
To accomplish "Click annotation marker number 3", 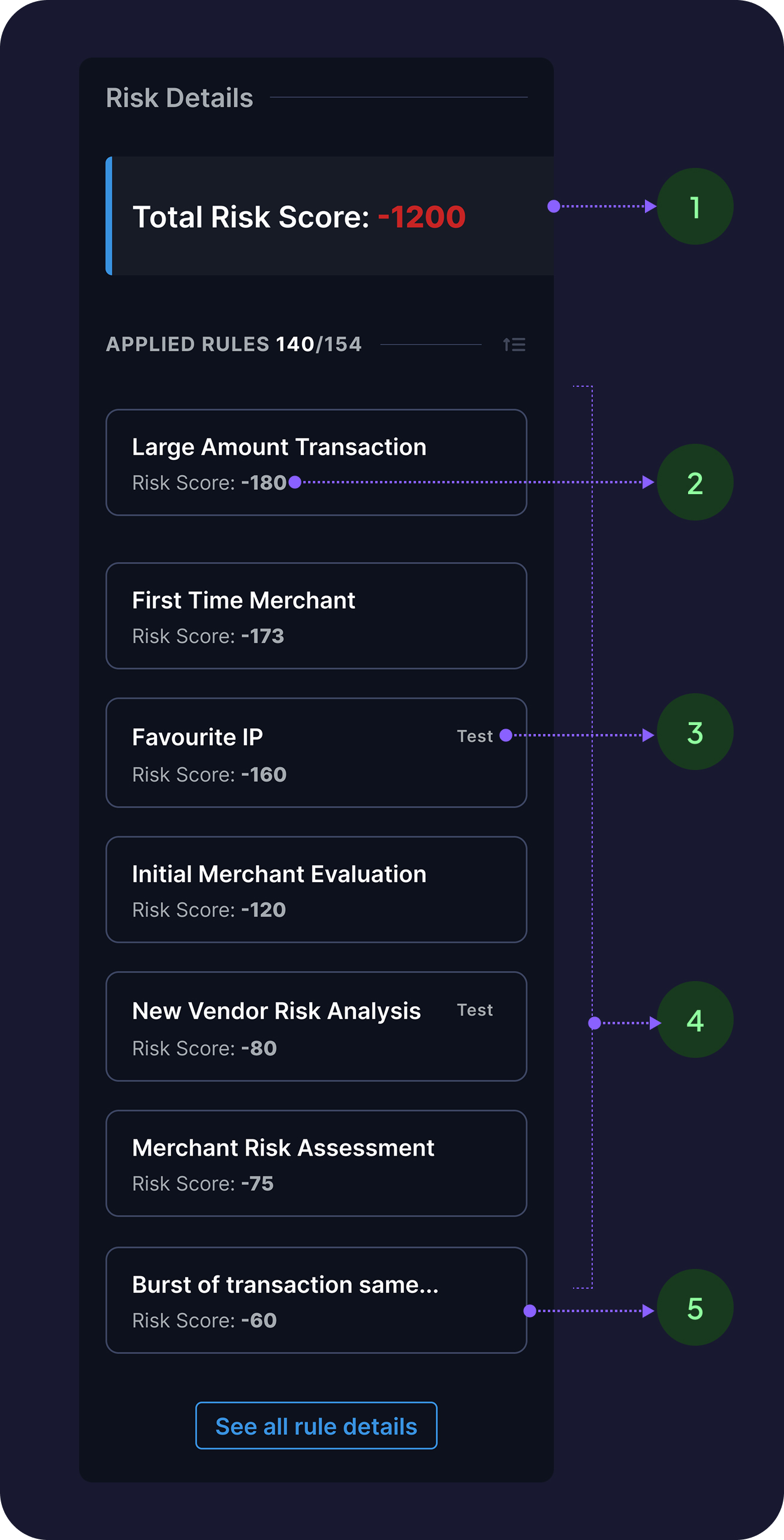I will coord(695,732).
